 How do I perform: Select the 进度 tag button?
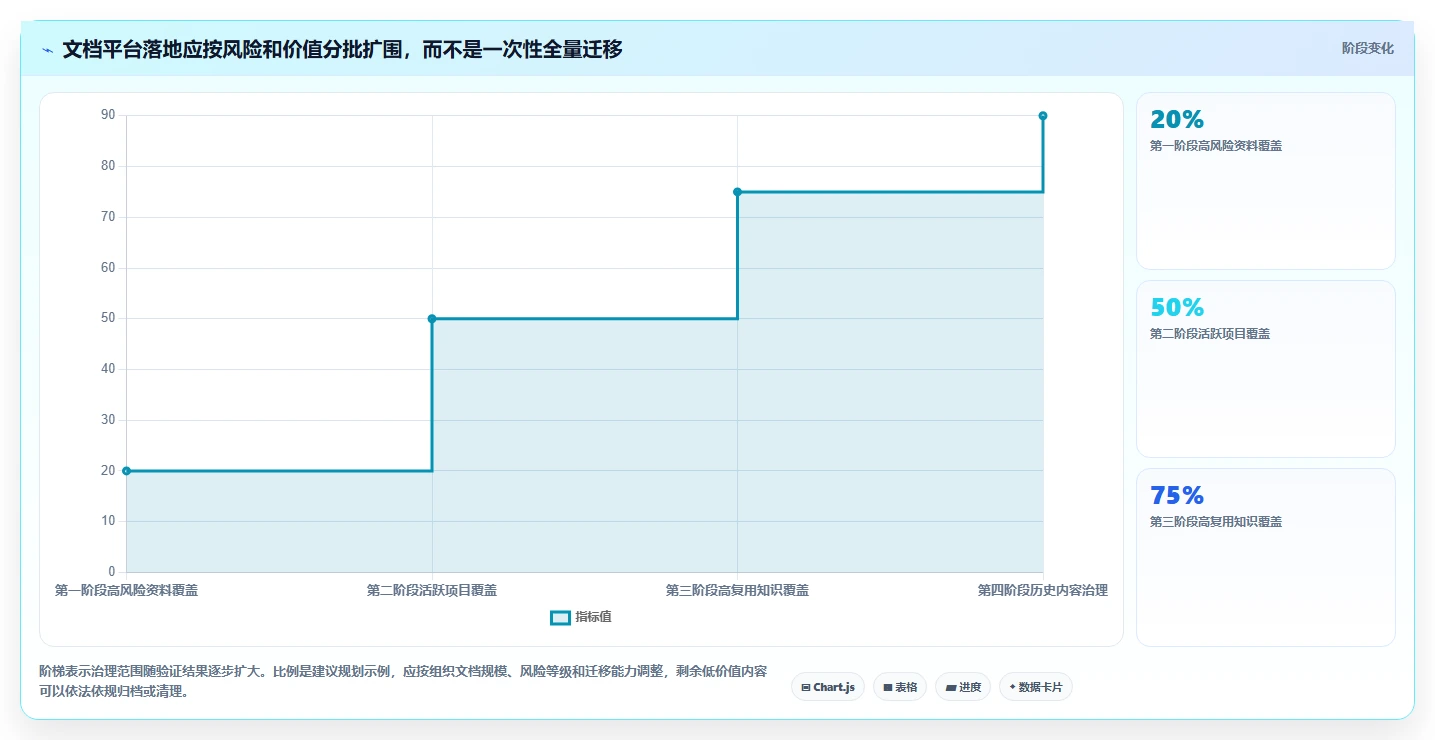point(963,687)
